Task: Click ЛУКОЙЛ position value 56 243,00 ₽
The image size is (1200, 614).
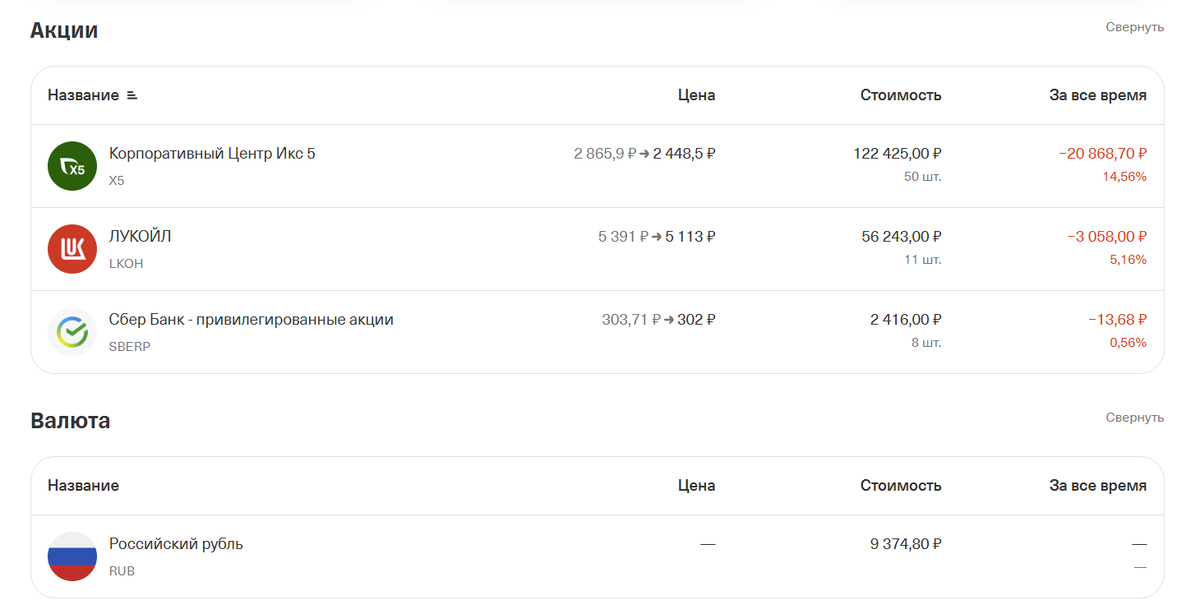Action: [x=901, y=237]
